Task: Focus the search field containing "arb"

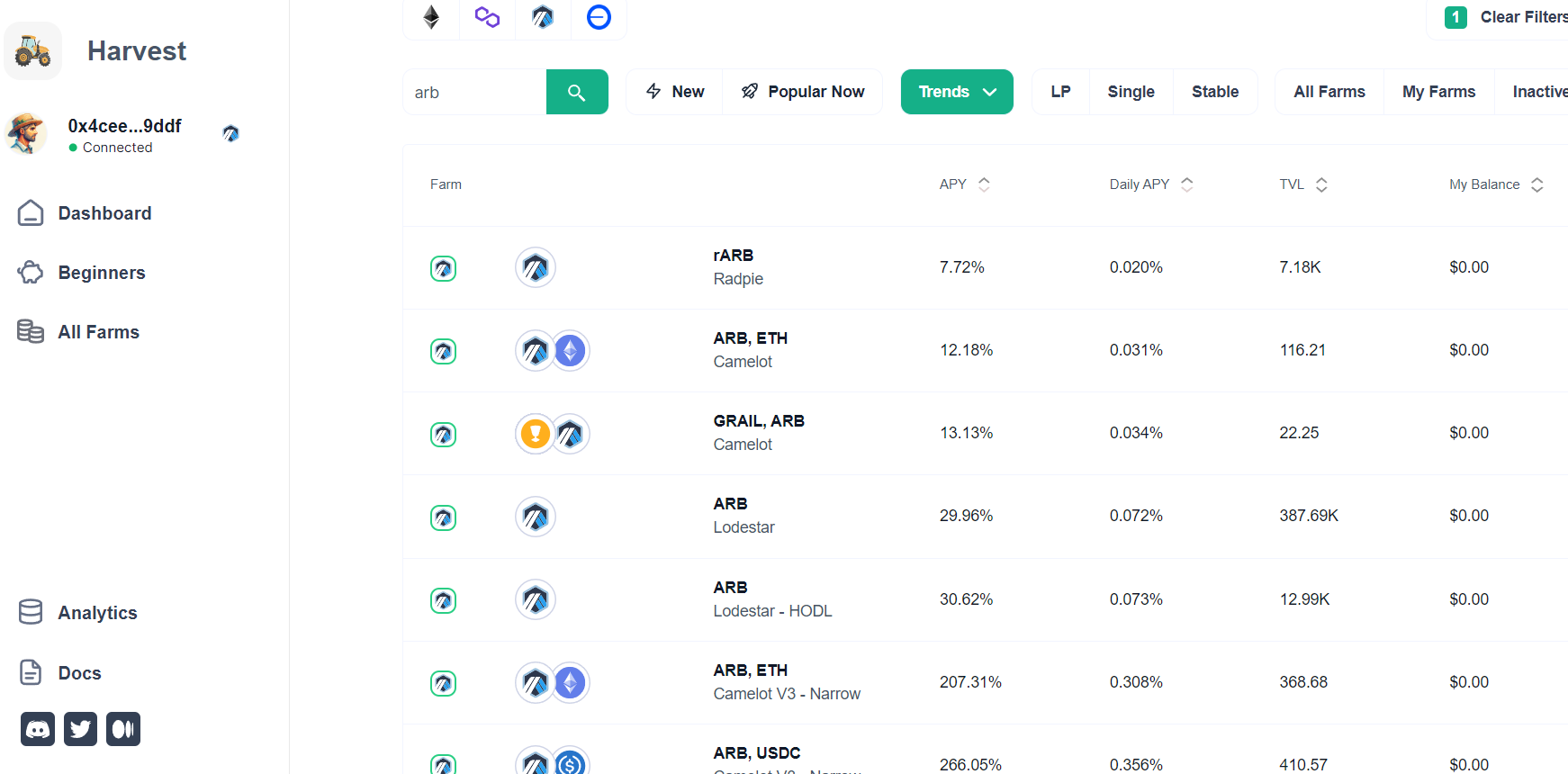Action: pos(474,92)
